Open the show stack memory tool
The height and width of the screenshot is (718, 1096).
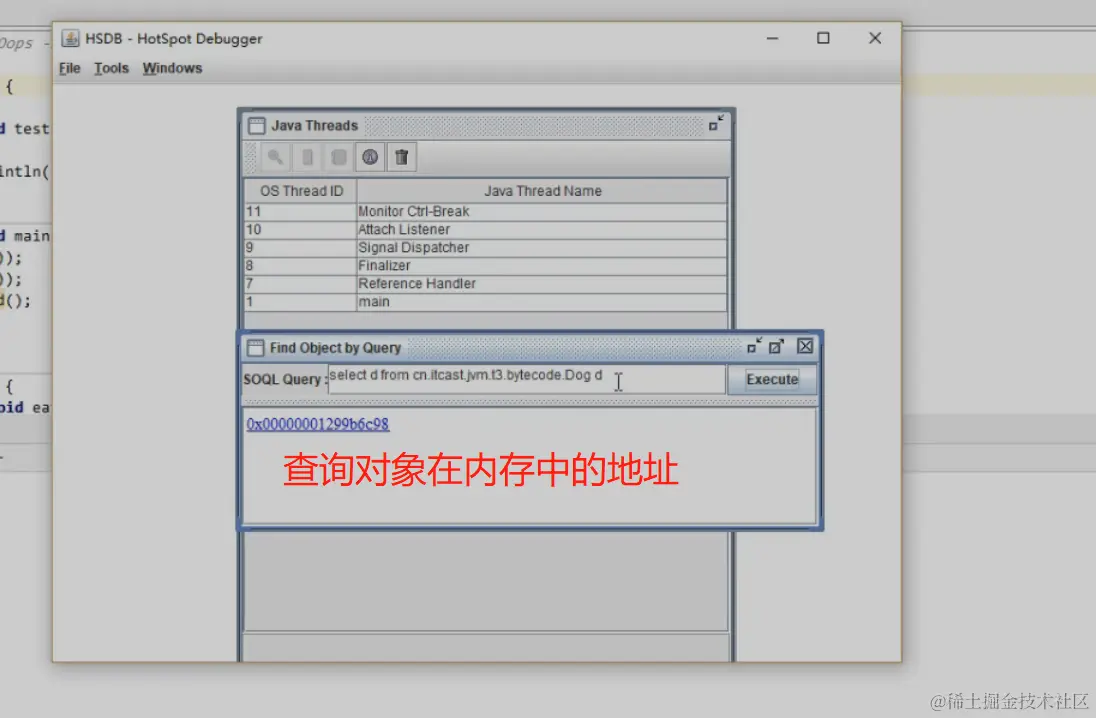click(x=306, y=157)
